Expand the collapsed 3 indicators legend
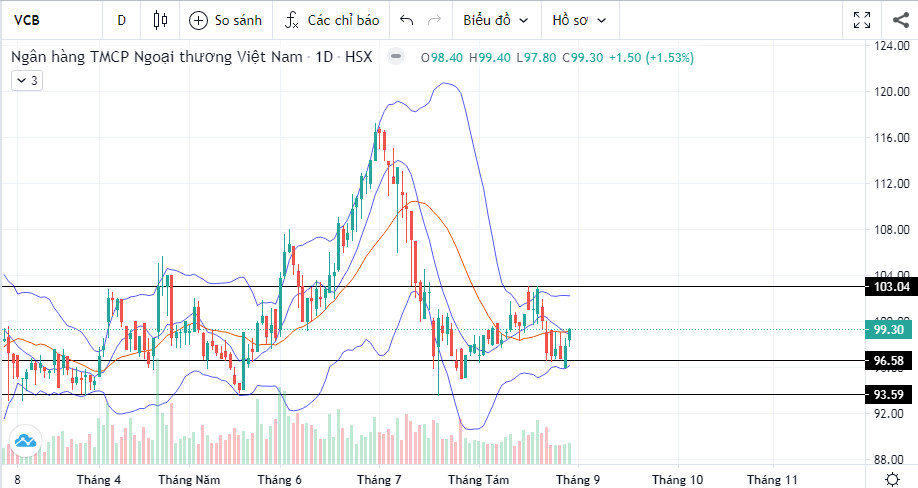This screenshot has width=918, height=488. pos(26,81)
